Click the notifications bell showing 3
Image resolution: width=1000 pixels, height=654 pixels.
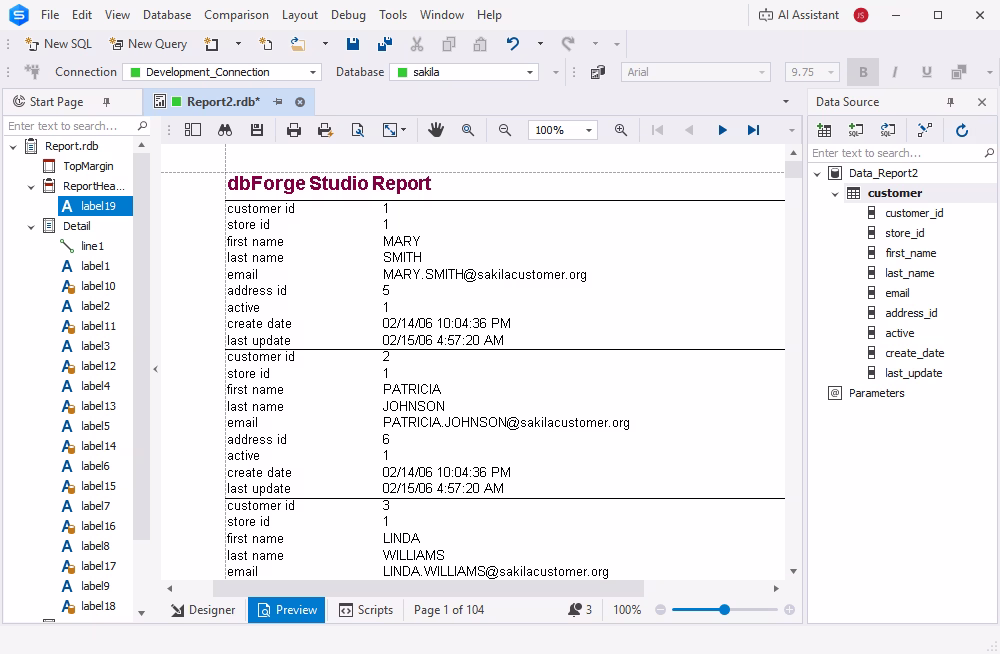point(580,610)
